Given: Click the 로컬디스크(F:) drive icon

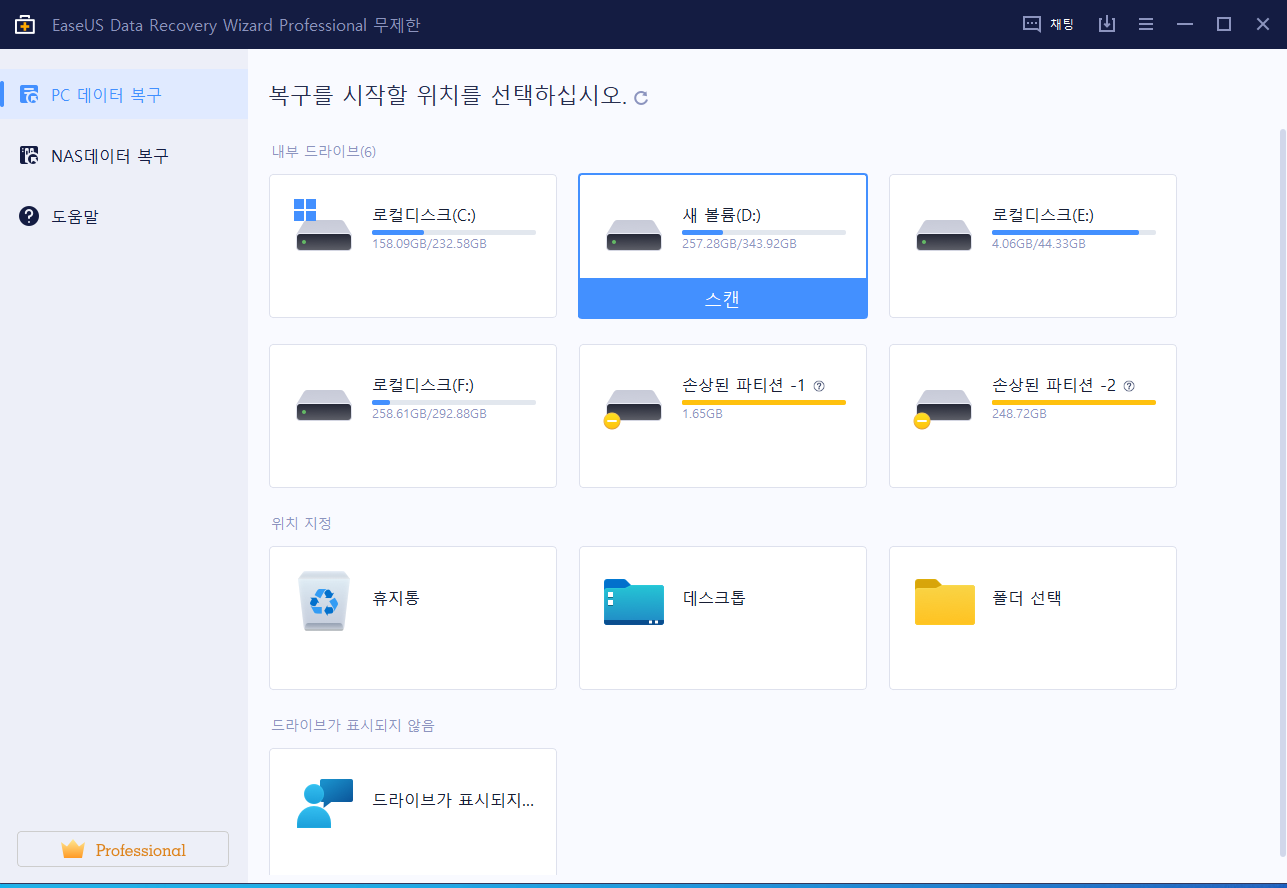Looking at the screenshot, I should (x=324, y=405).
